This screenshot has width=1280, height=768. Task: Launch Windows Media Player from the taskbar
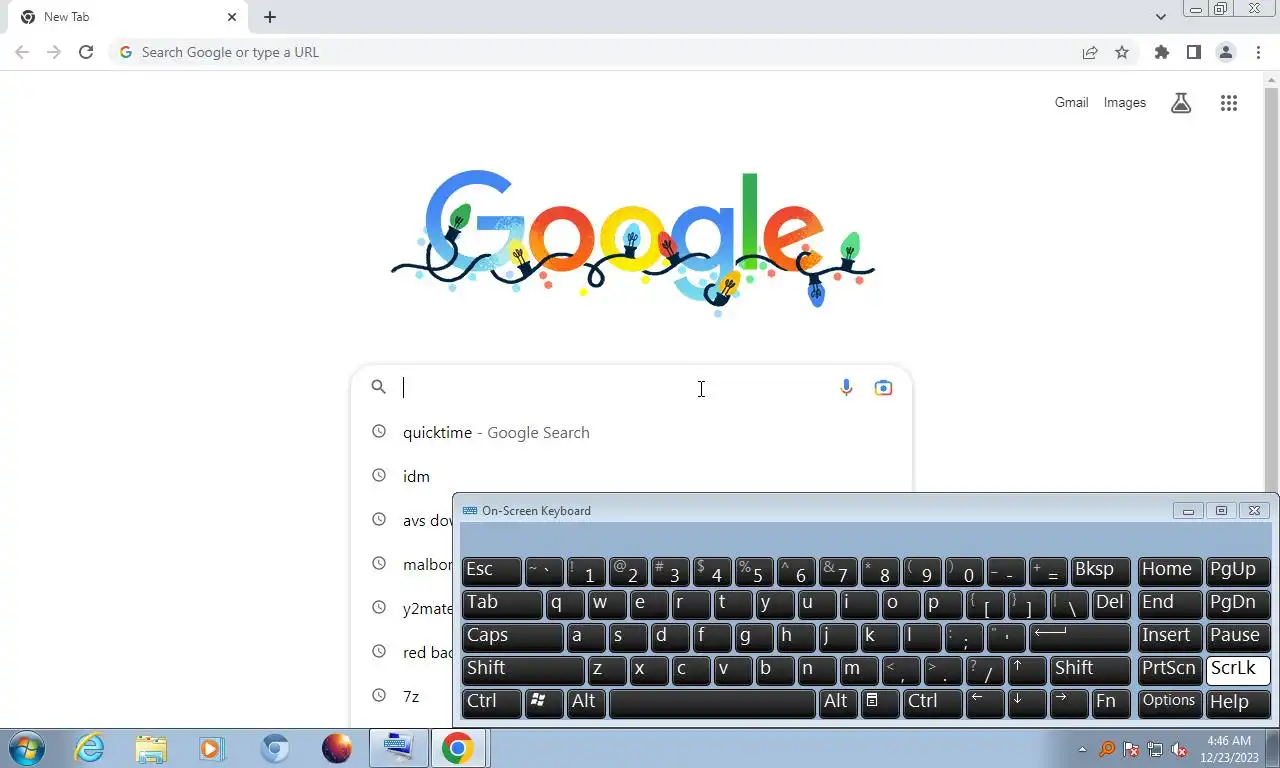212,748
